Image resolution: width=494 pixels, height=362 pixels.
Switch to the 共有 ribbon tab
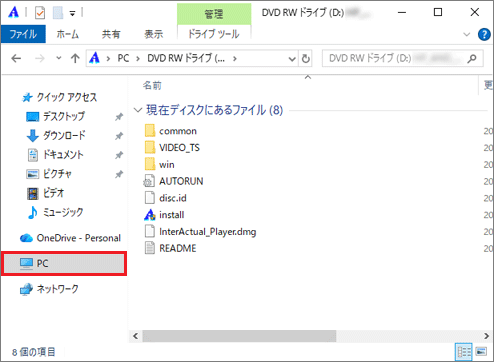[111, 34]
